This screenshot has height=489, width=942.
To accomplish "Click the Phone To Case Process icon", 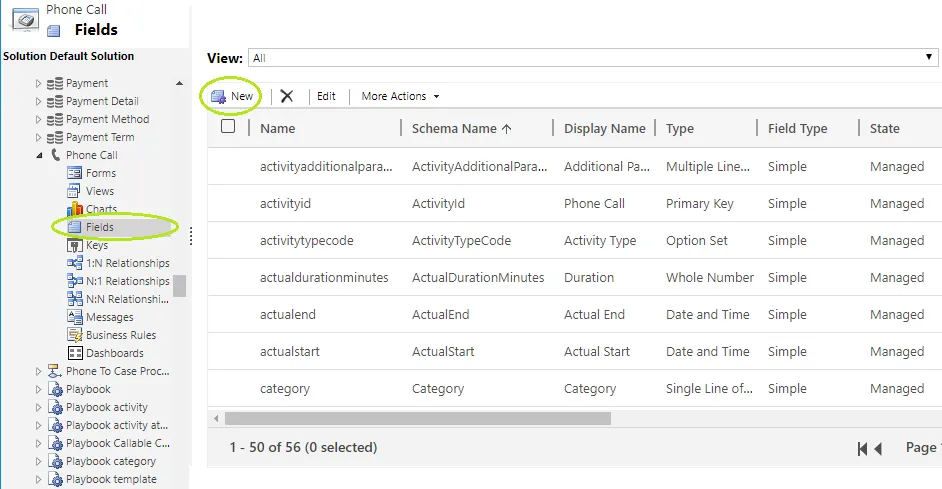I will point(55,371).
